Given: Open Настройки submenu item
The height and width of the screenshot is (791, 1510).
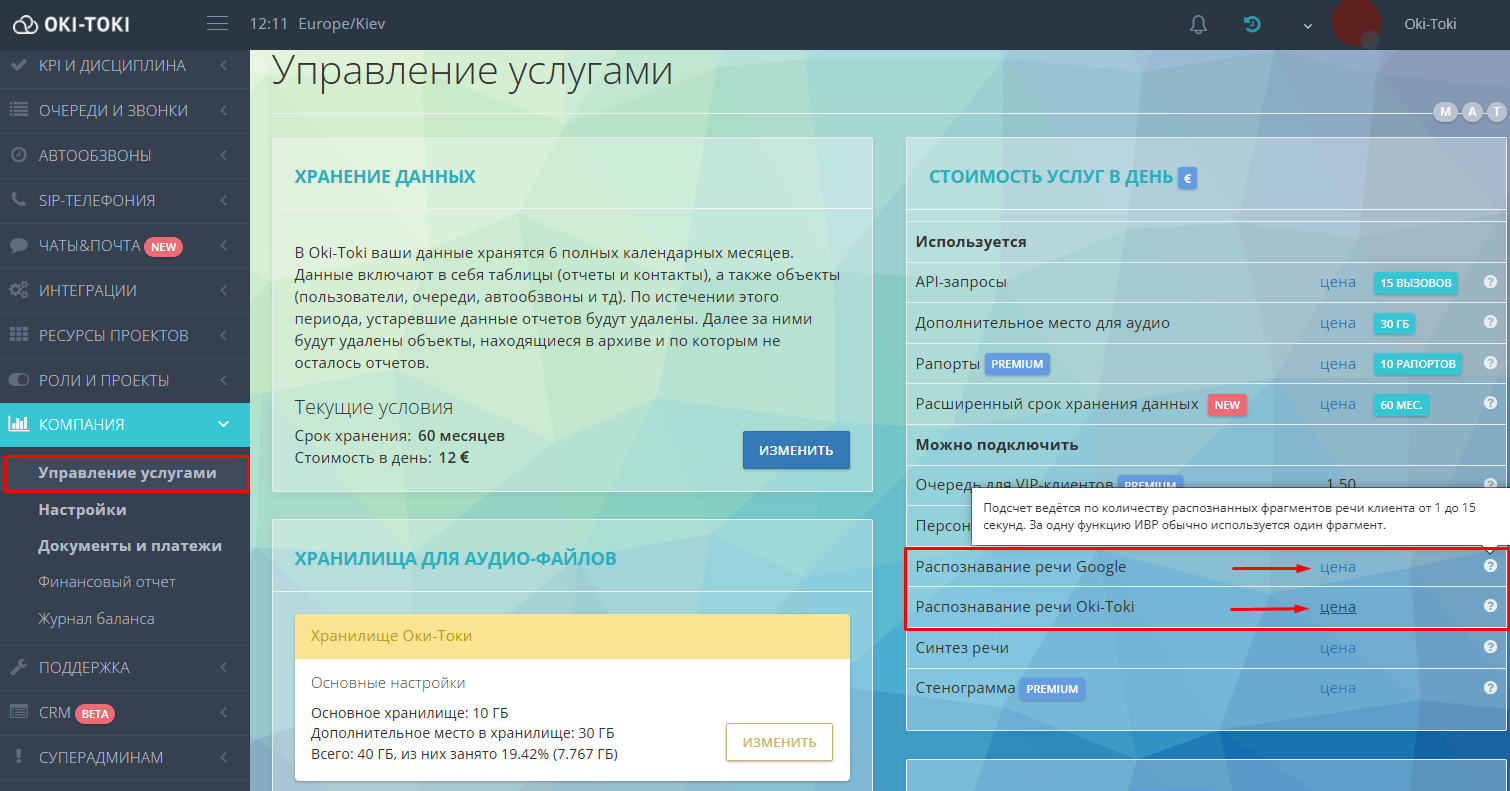Looking at the screenshot, I should click(82, 510).
